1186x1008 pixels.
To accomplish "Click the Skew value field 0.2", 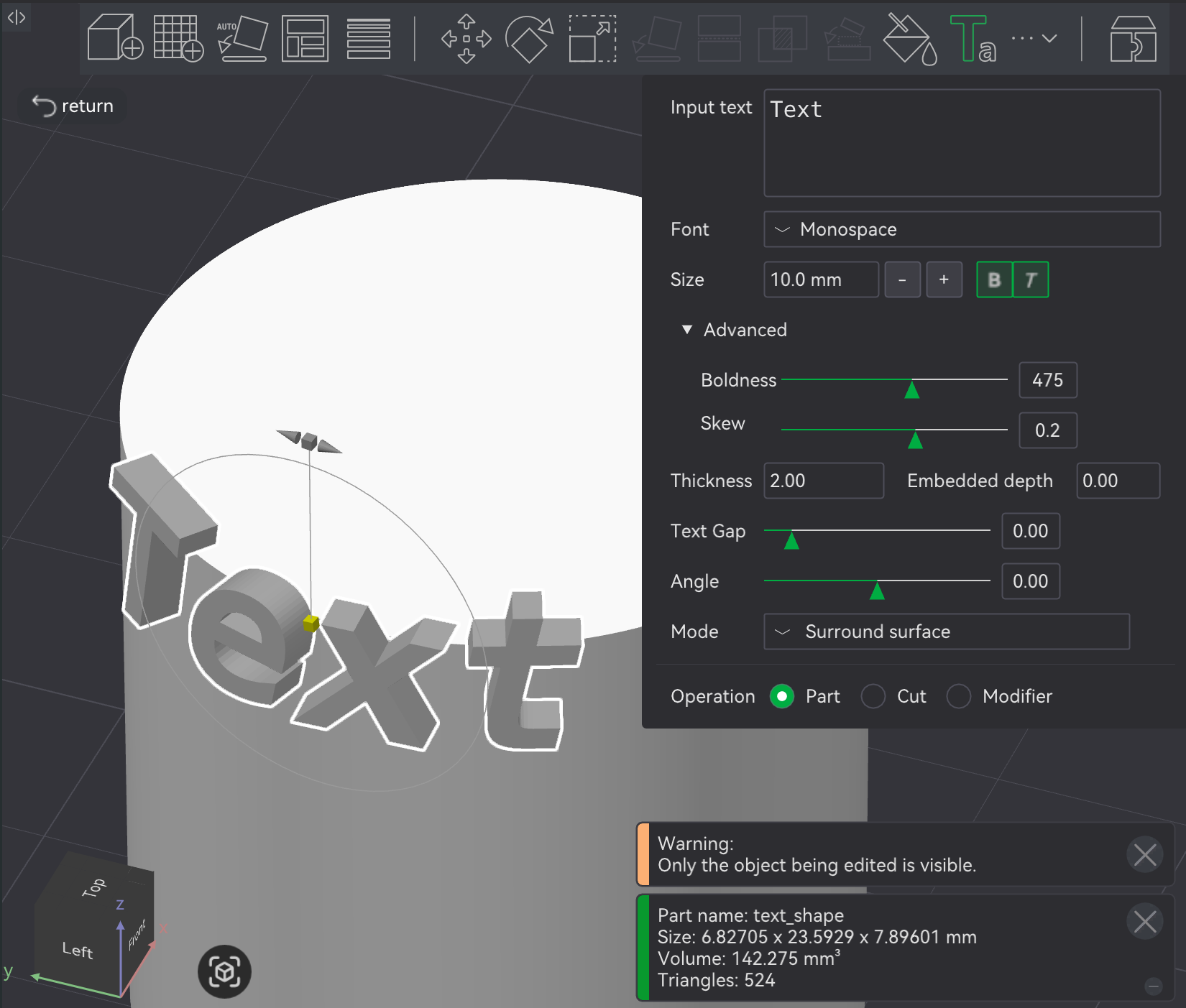I will 1048,430.
